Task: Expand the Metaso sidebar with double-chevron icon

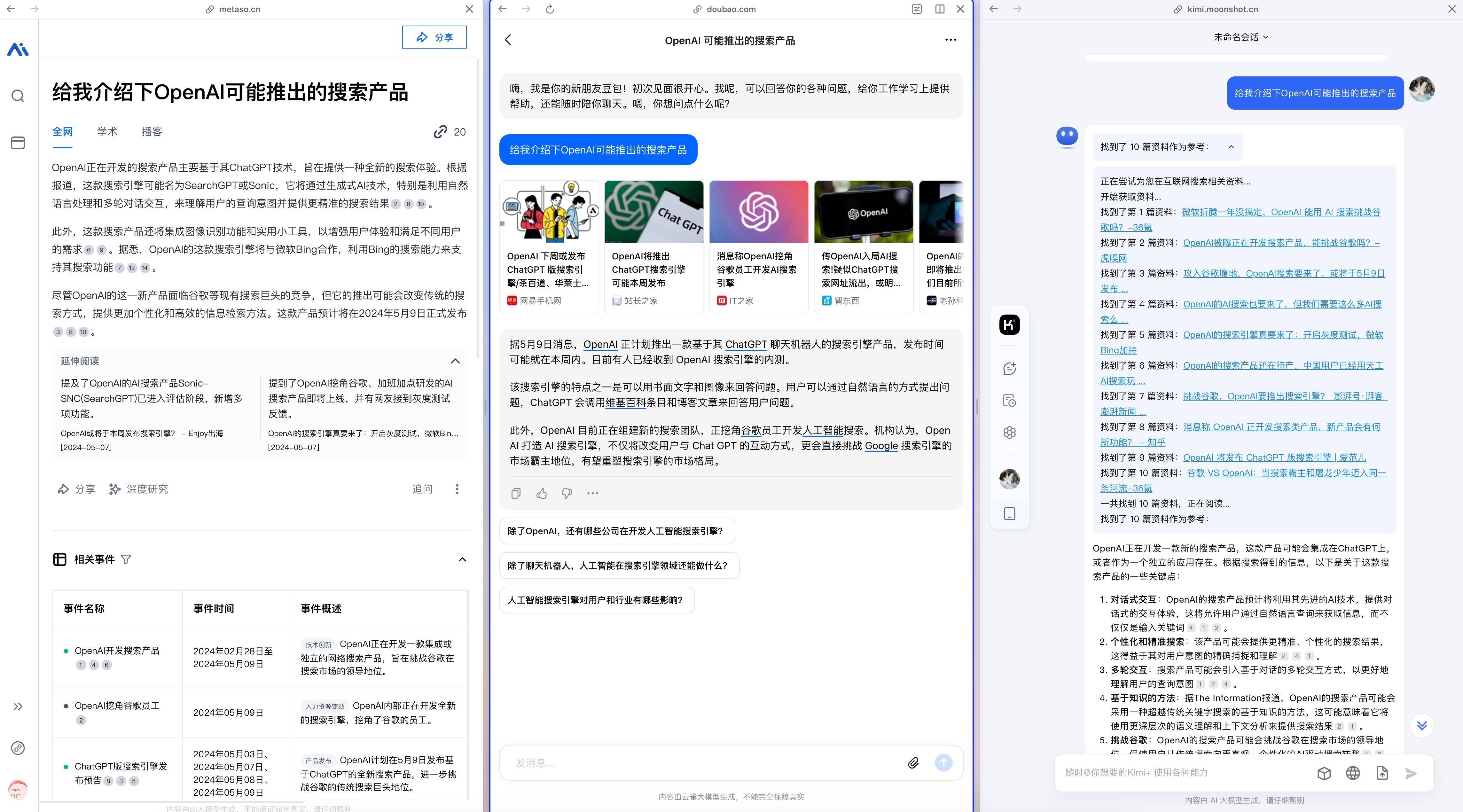Action: click(x=18, y=707)
